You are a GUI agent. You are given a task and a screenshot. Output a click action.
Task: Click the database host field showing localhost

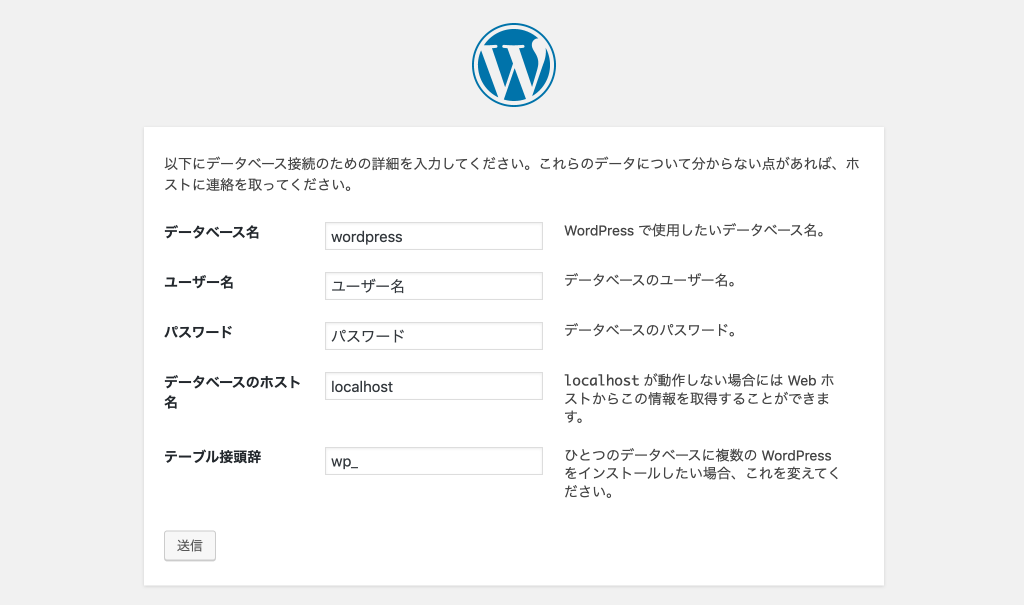pyautogui.click(x=434, y=386)
